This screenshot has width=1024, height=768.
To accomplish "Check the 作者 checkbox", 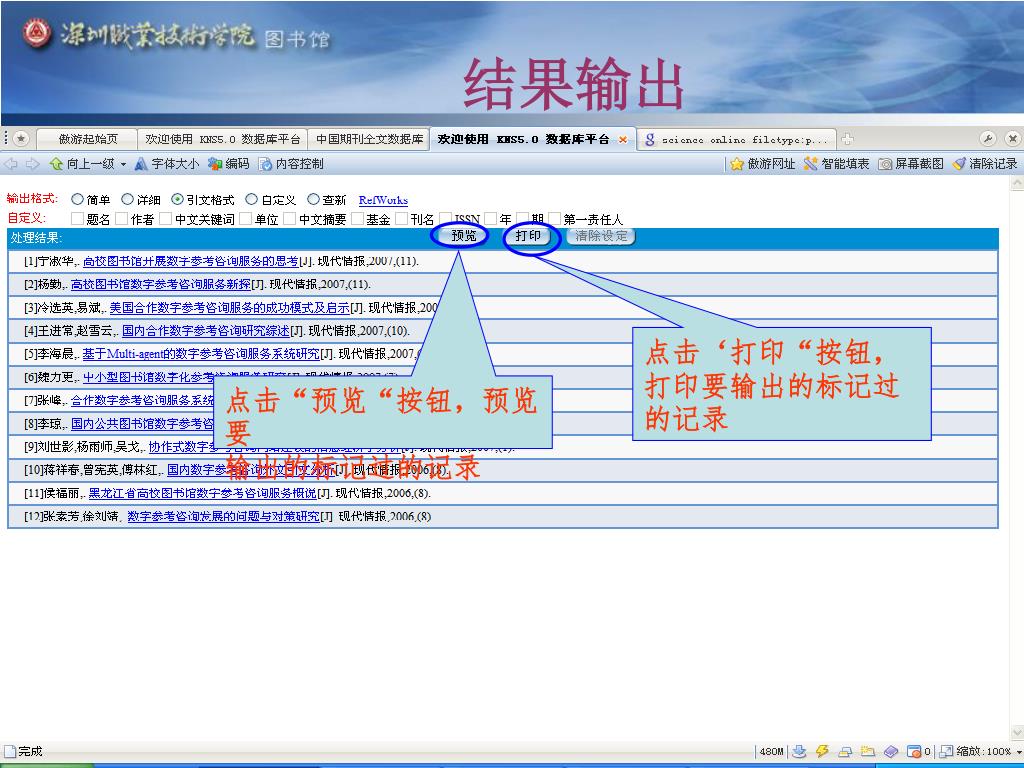I will pyautogui.click(x=121, y=218).
